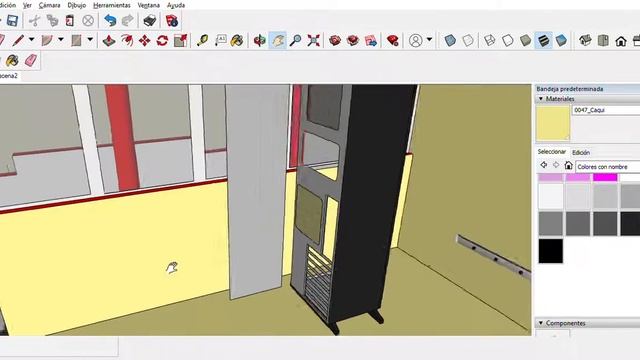640x360 pixels.
Task: Open the Ayuda menu
Action: click(176, 5)
